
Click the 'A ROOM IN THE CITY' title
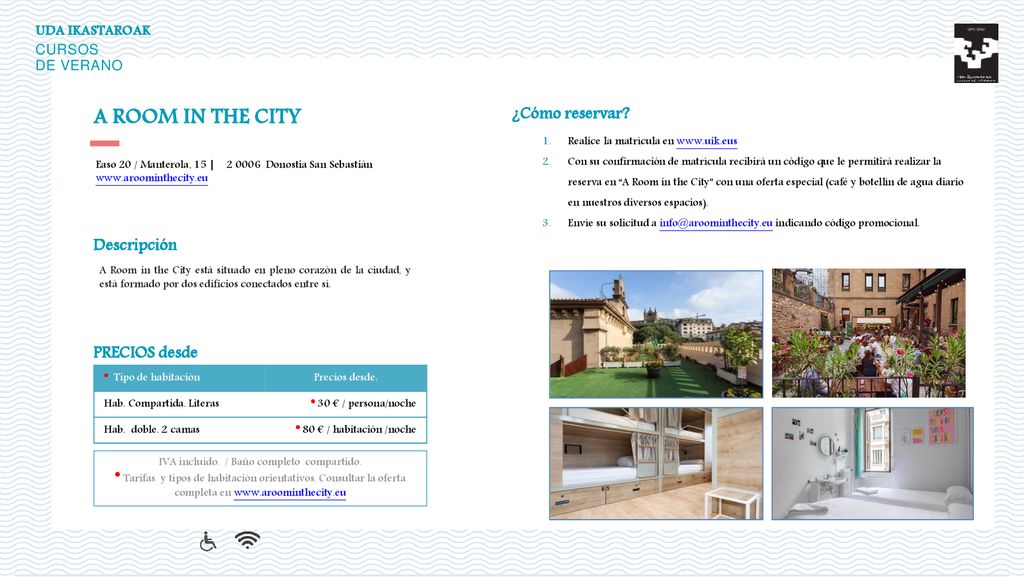tap(197, 116)
